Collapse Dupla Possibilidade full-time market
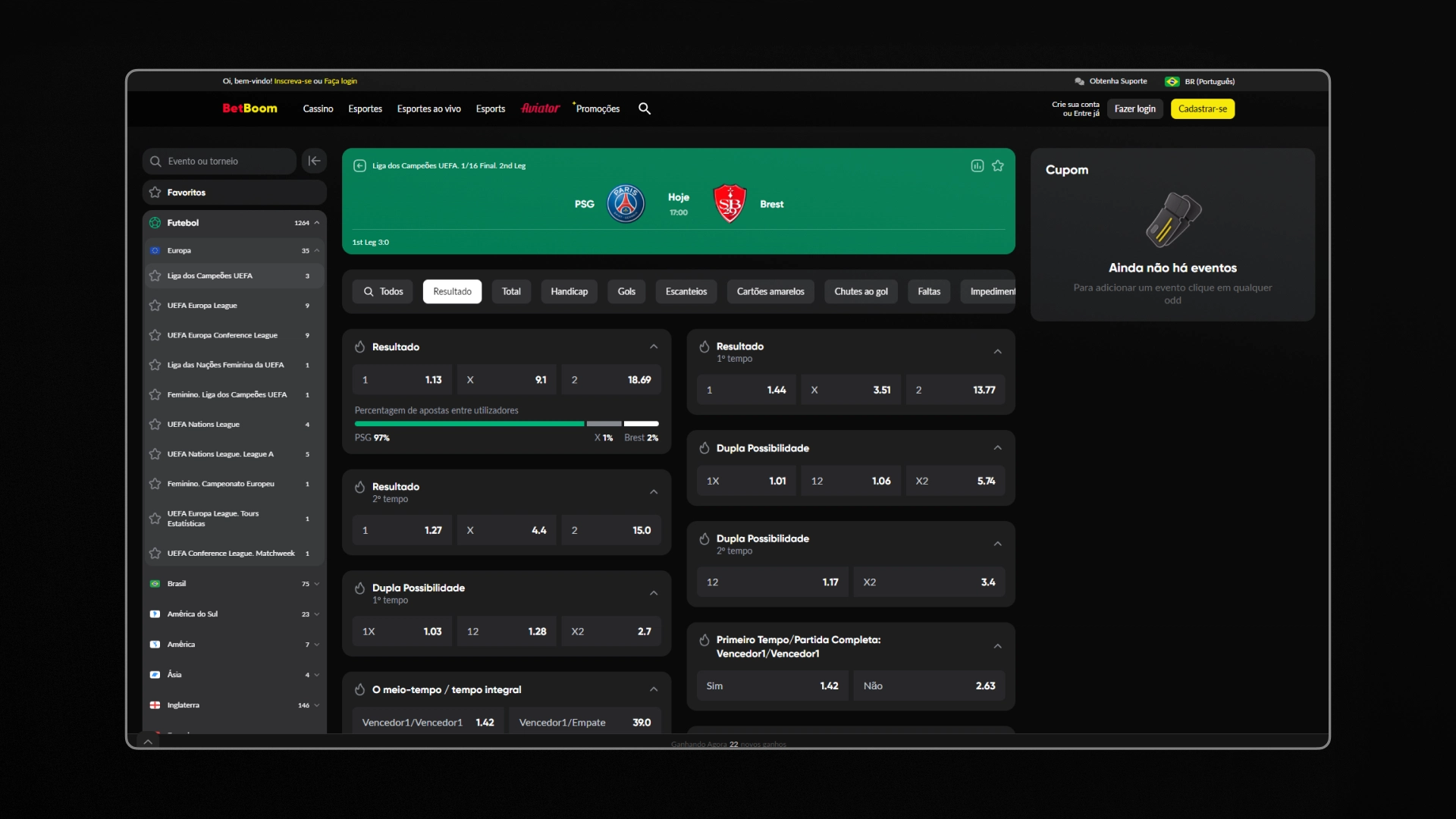The image size is (1456, 819). (x=998, y=448)
